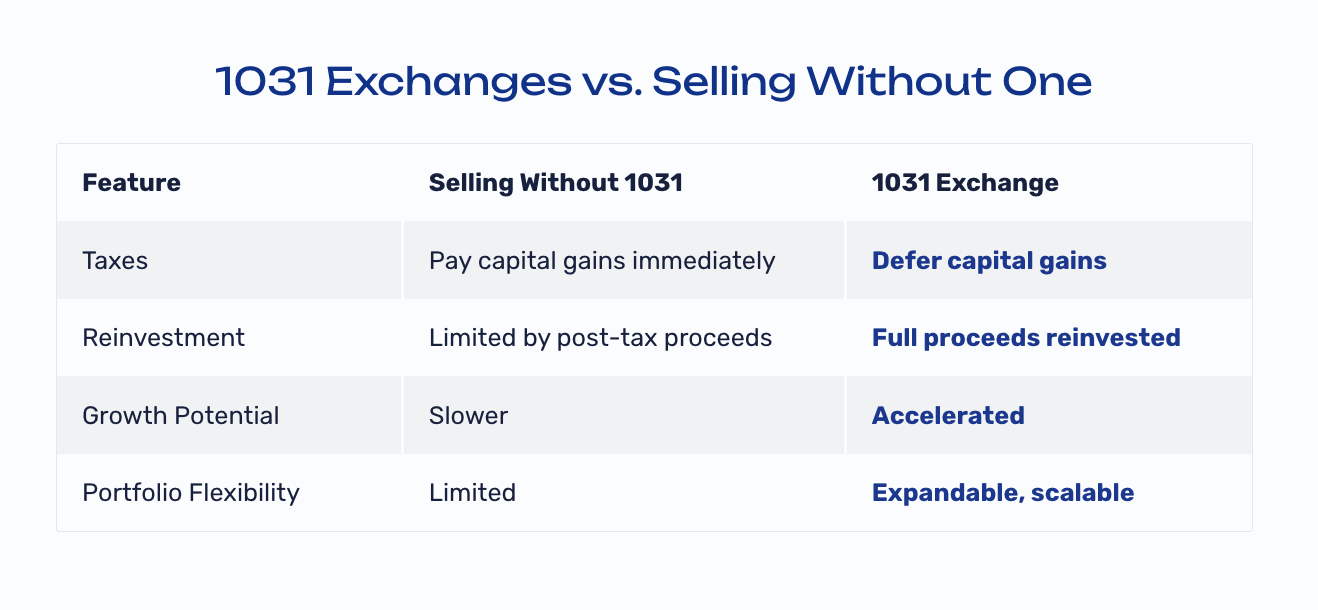Click the 'Expandable, scalable' text
This screenshot has height=610, width=1318.
[x=1003, y=493]
